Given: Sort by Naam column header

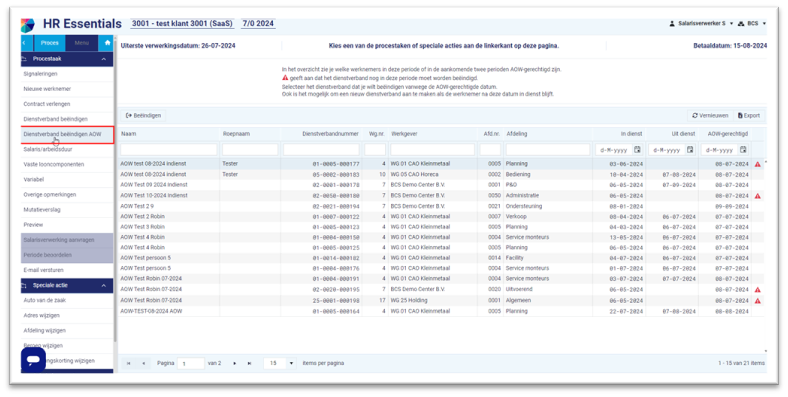Looking at the screenshot, I should (129, 134).
